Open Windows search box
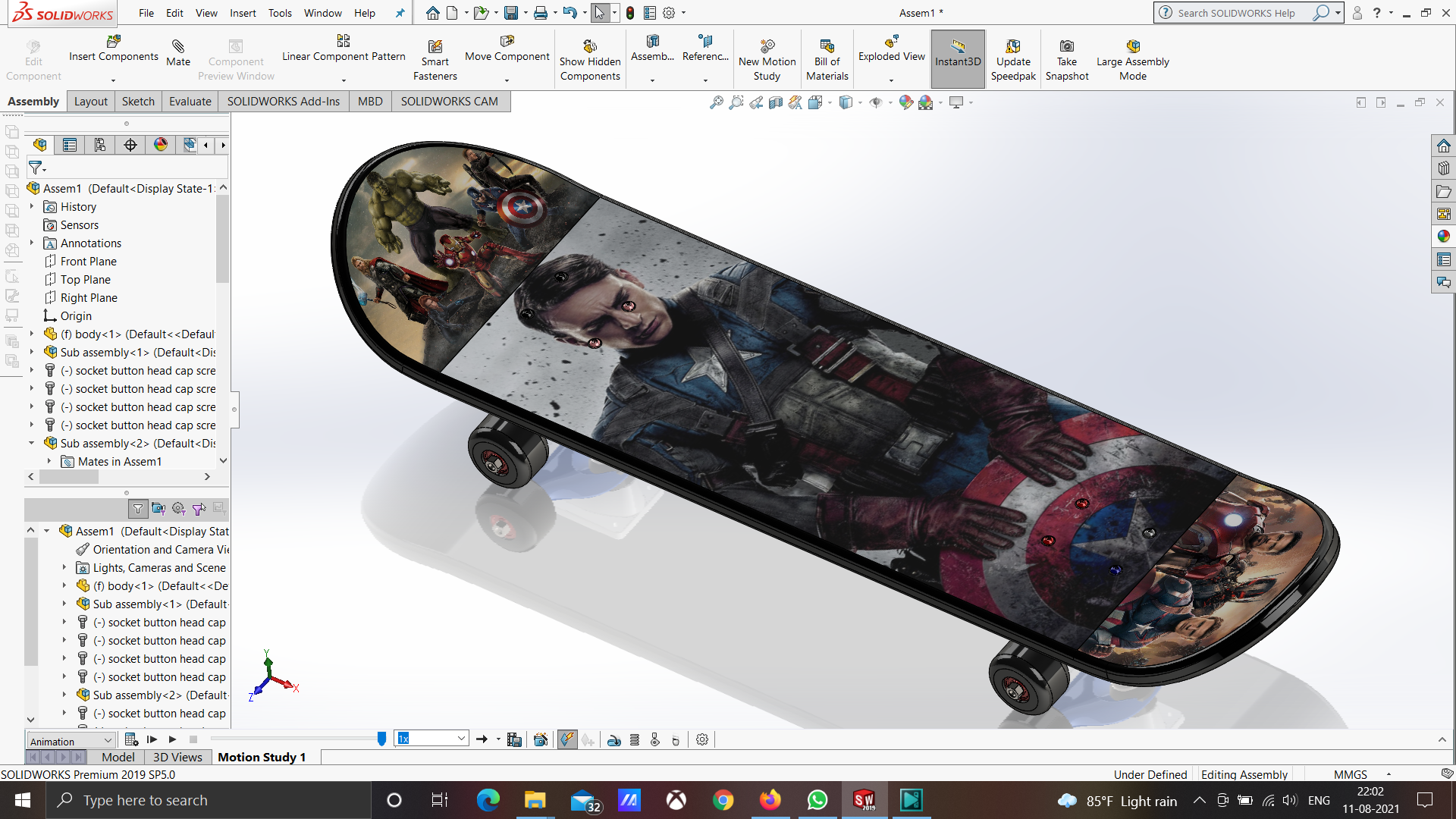Screen dimensions: 1456x819 click(209, 800)
